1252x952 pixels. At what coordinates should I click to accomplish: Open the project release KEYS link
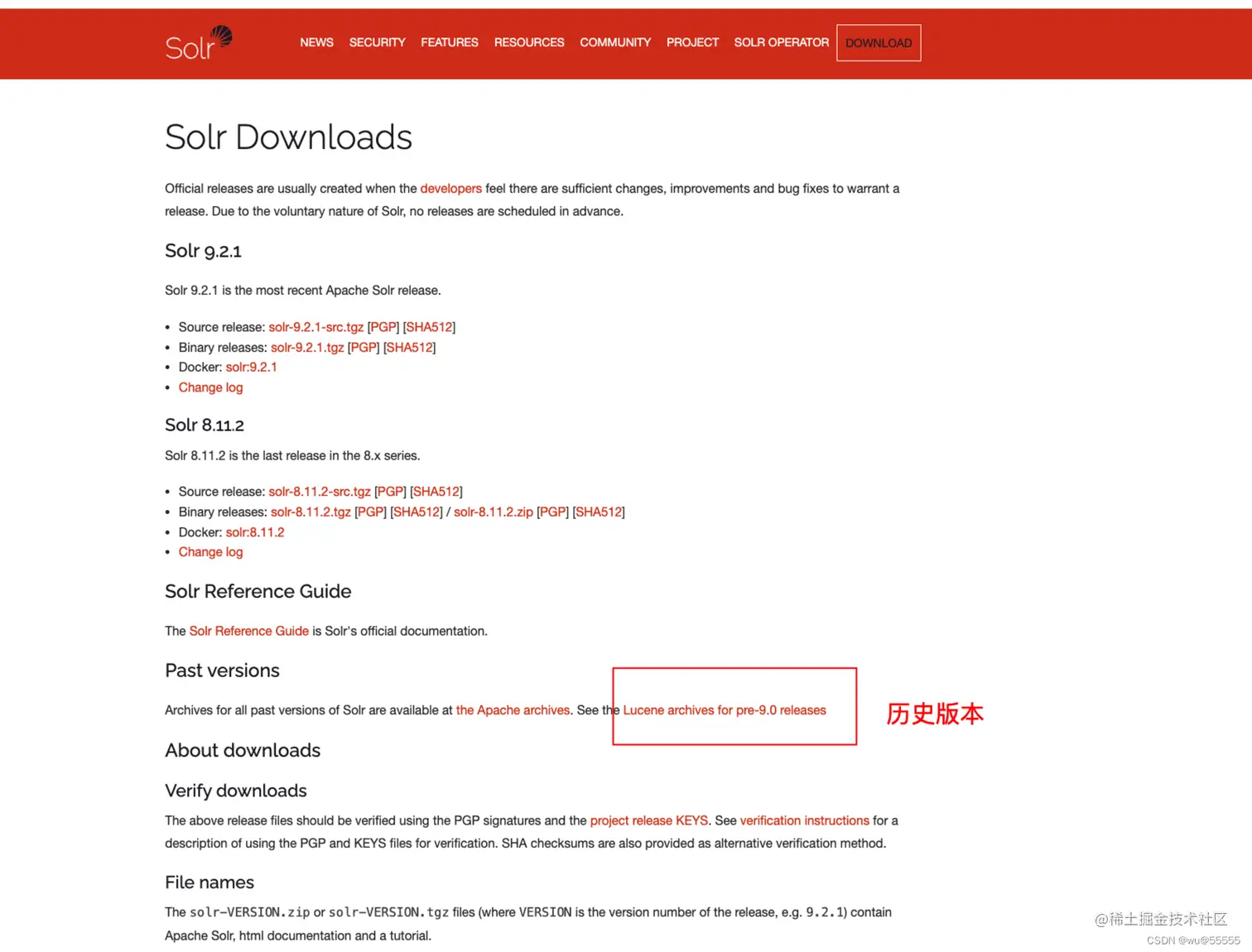click(x=649, y=820)
